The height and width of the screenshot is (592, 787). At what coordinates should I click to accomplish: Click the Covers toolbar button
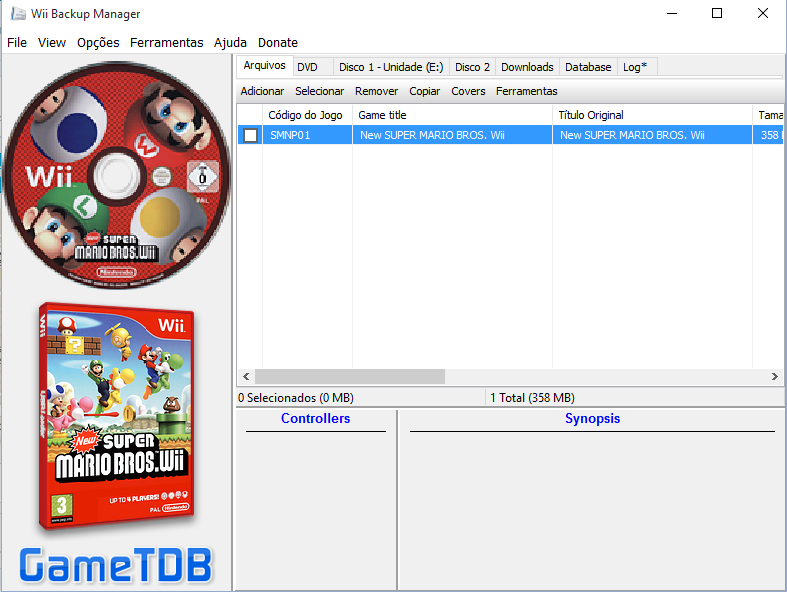tap(468, 91)
